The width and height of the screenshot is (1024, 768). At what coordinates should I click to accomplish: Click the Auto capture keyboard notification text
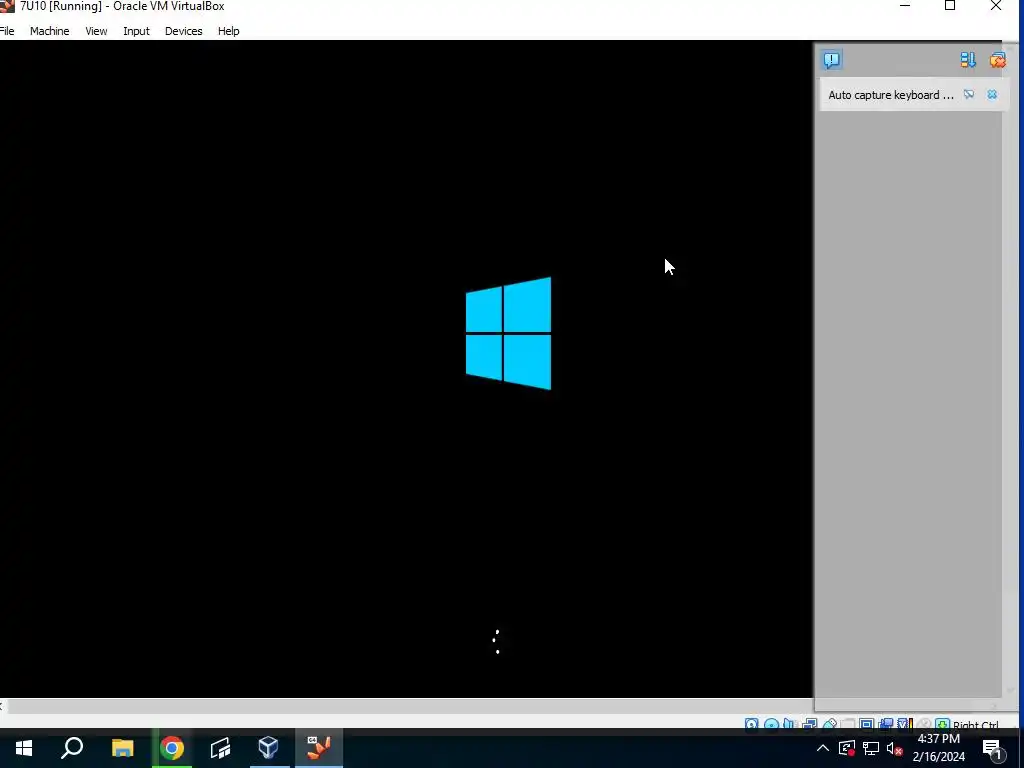[x=891, y=95]
